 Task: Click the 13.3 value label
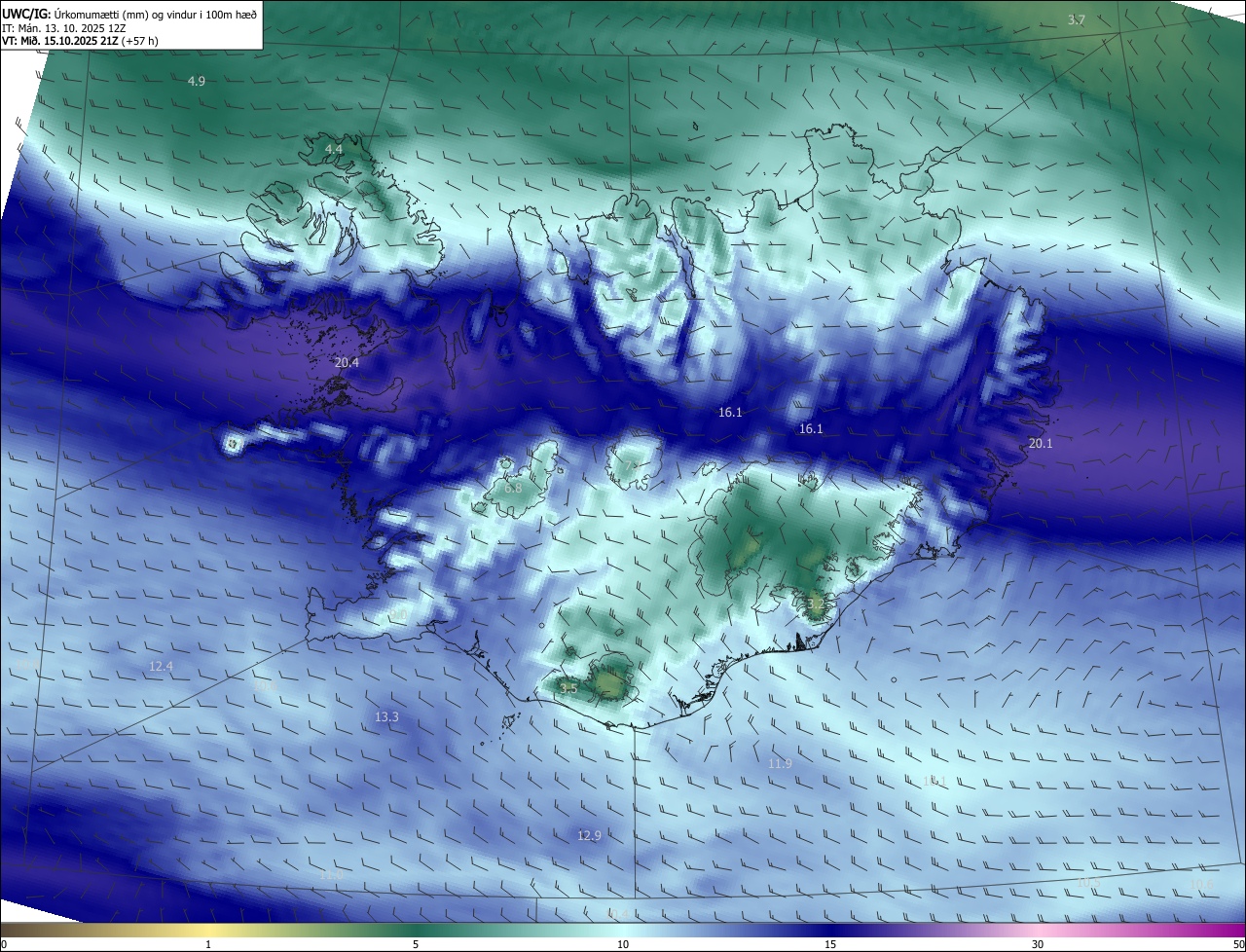point(386,716)
